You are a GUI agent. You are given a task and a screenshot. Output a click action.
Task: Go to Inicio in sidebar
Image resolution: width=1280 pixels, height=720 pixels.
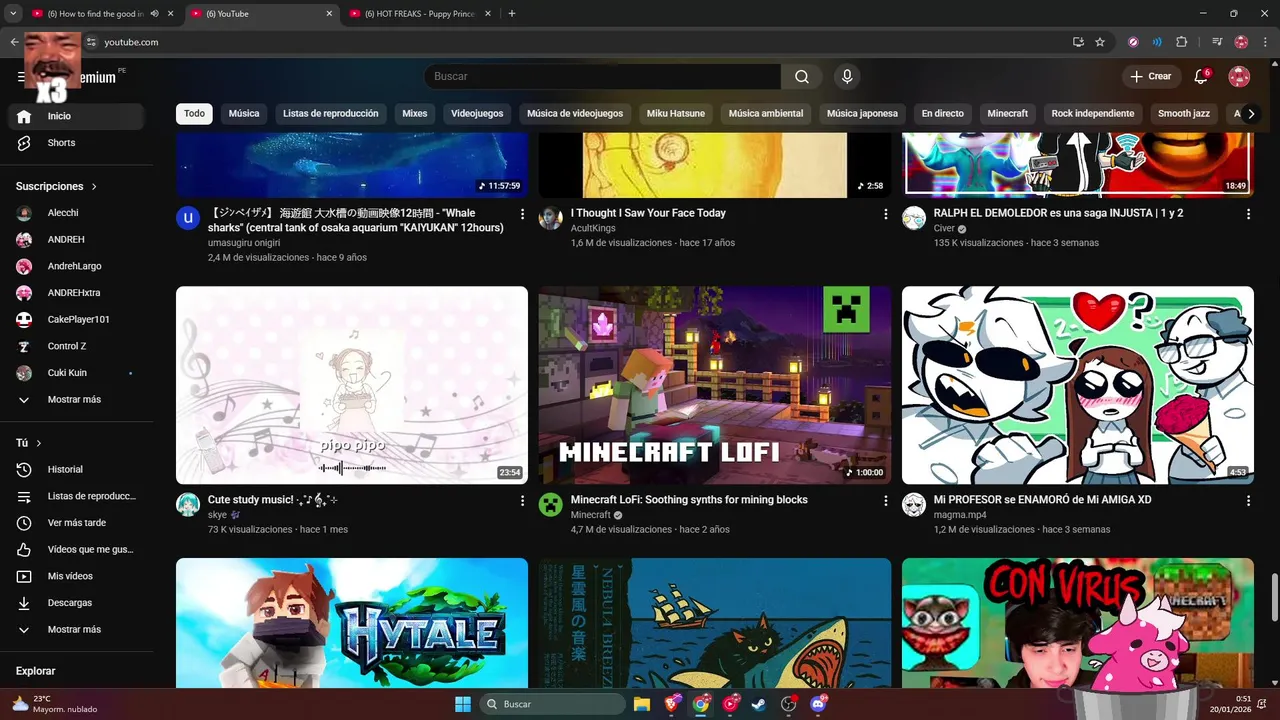pyautogui.click(x=78, y=116)
